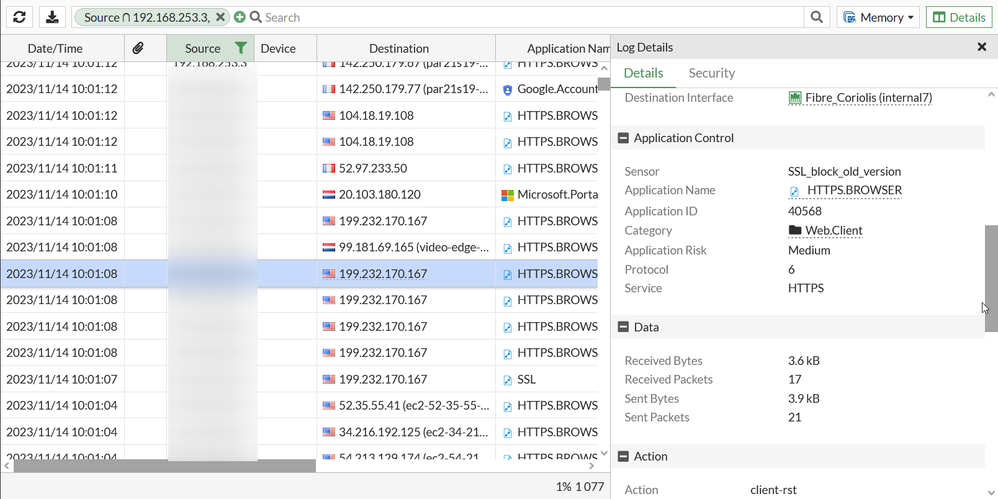998x499 pixels.
Task: Collapse the Application Control section
Action: click(x=623, y=139)
